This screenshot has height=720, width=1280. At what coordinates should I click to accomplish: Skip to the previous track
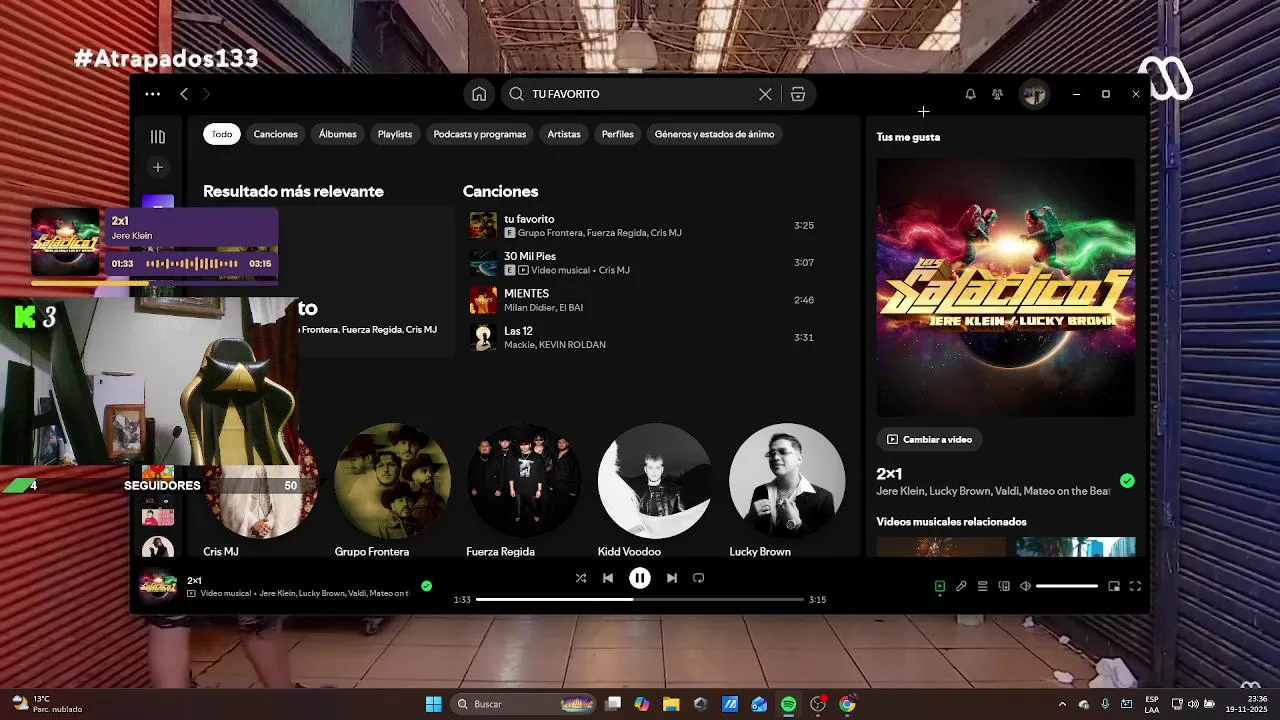pyautogui.click(x=608, y=578)
